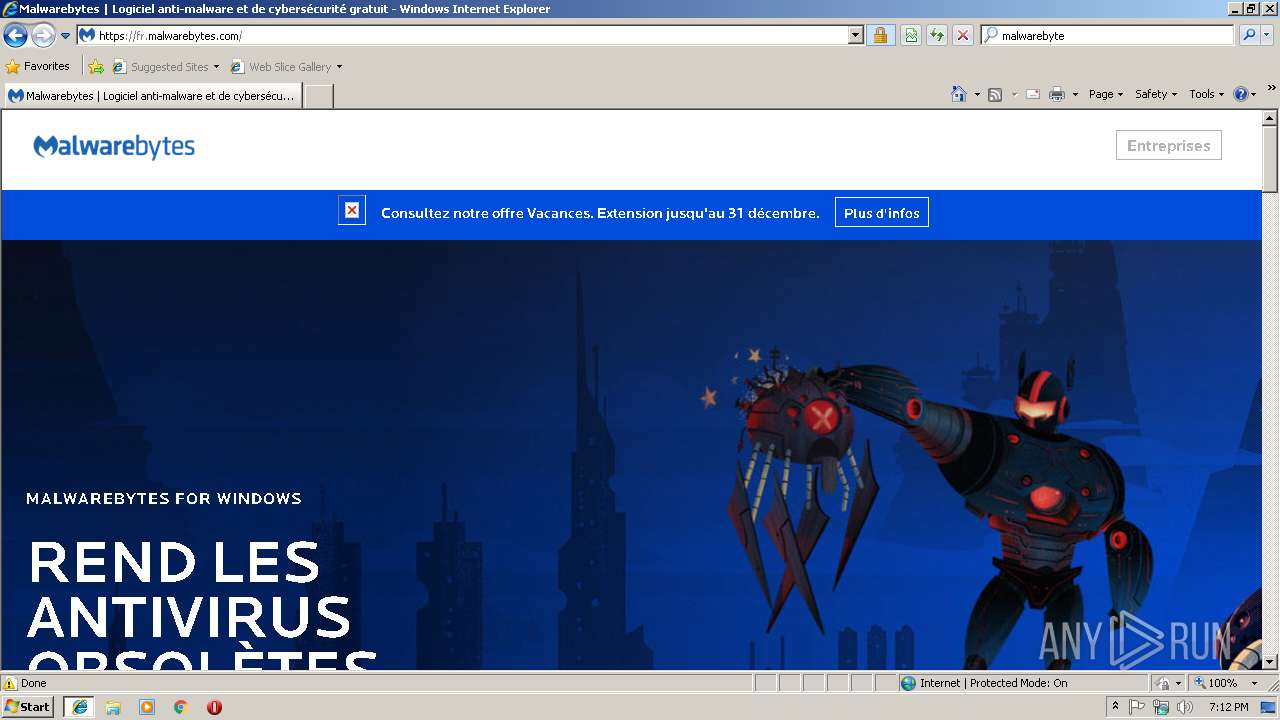Click the Entreprises button
Screen dimensions: 1280x720
[1168, 145]
